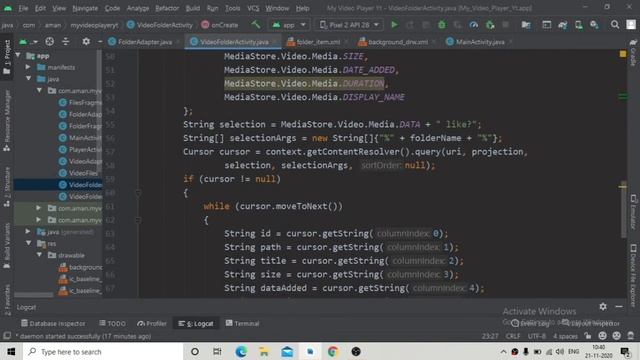This screenshot has height=360, width=640.
Task: Open the Refactor menu
Action: point(167,8)
